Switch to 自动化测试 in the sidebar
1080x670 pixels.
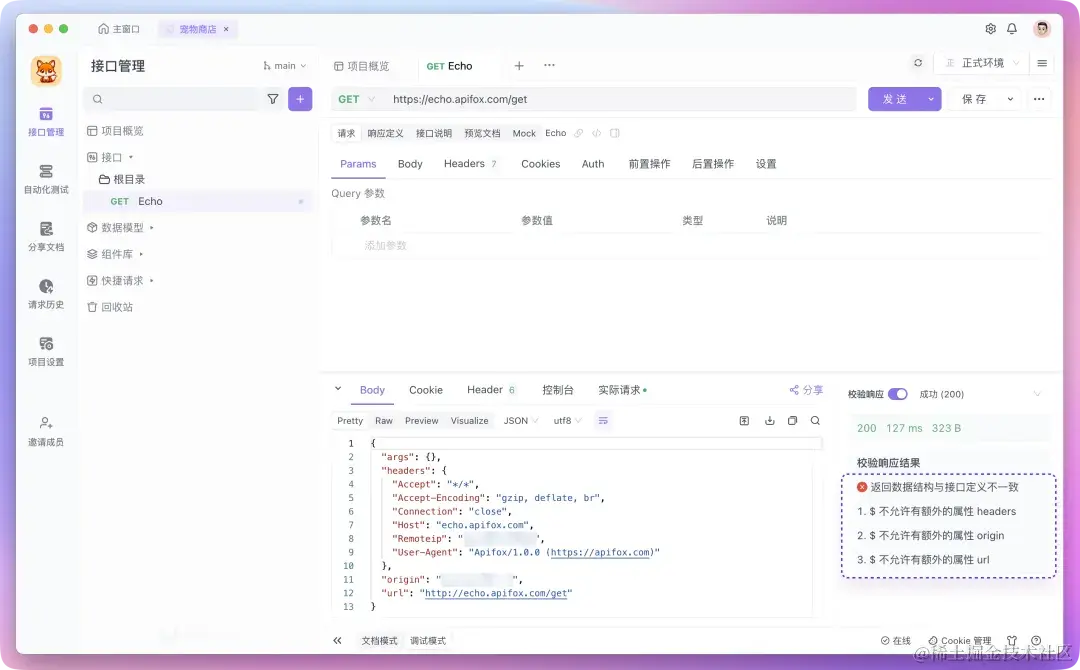coord(46,180)
